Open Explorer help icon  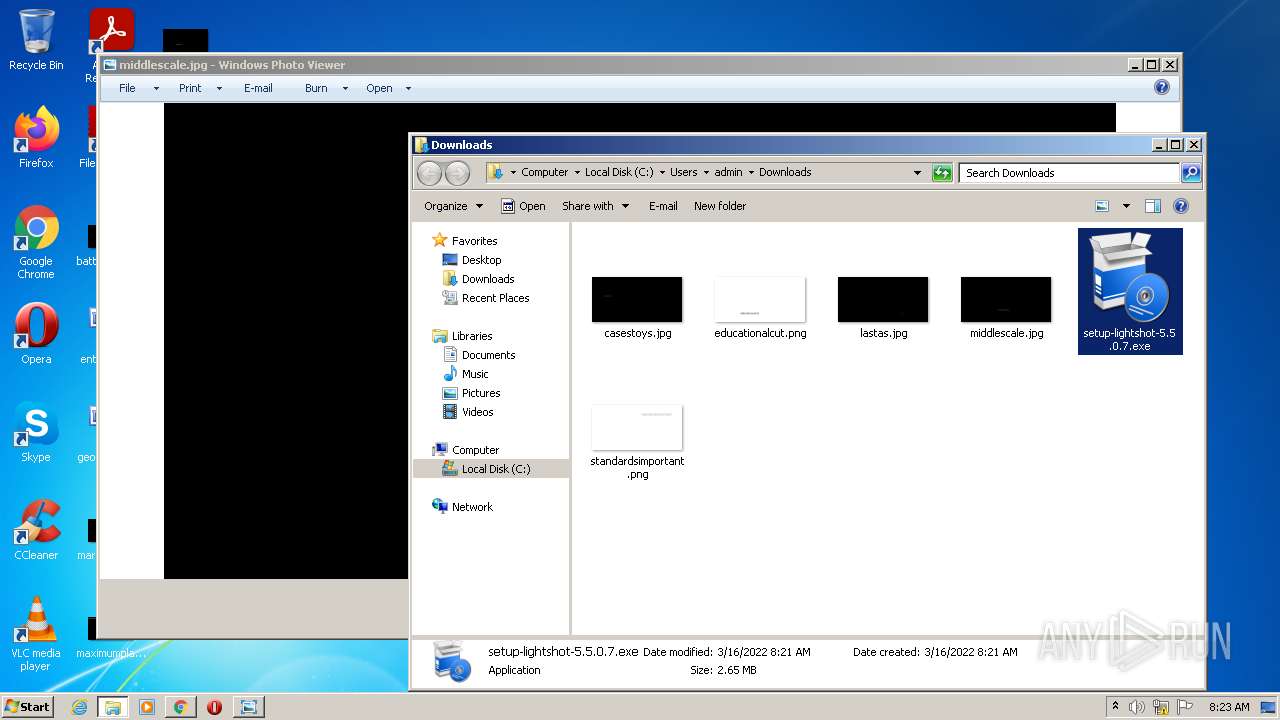[1180, 206]
